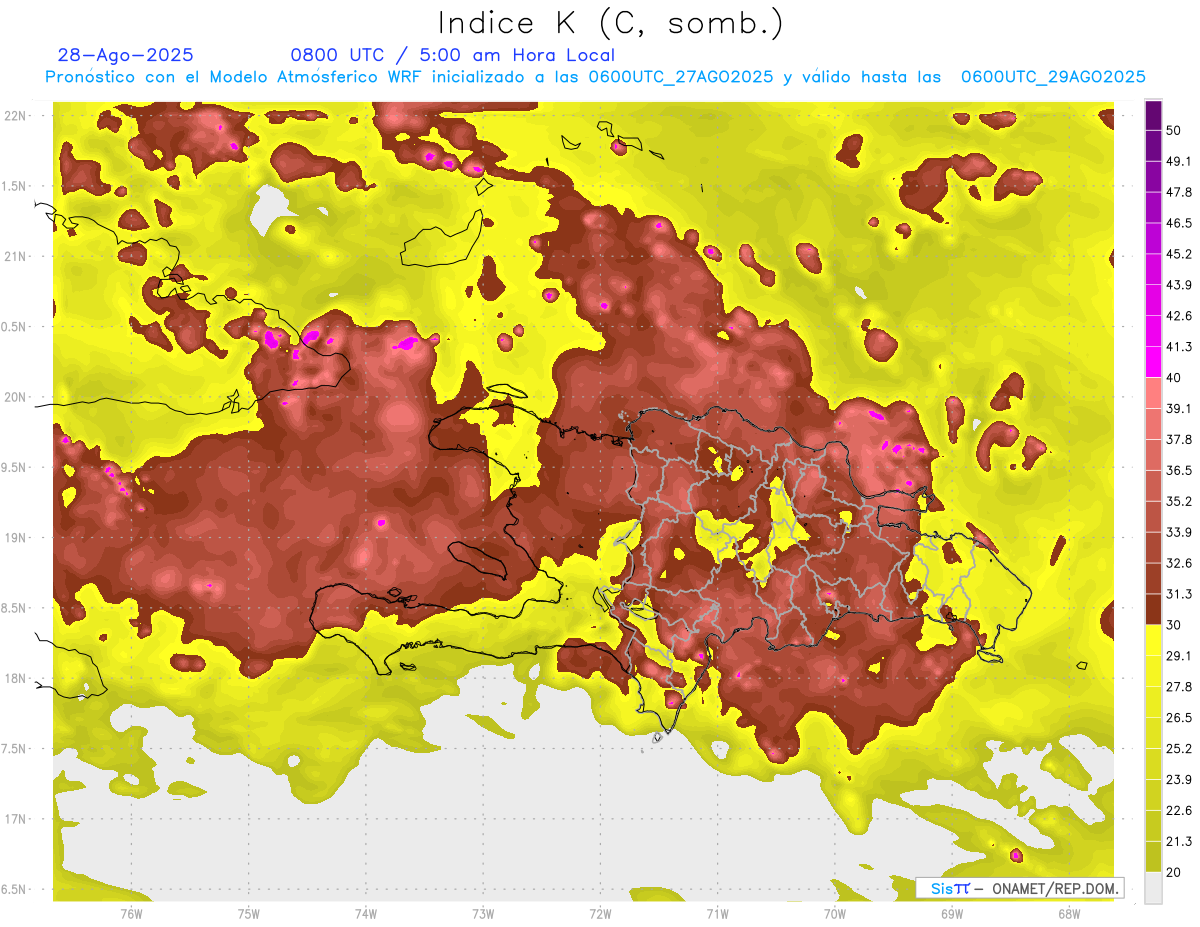1200x927 pixels.
Task: Click the latitude axis label "22N"
Action: tap(14, 115)
